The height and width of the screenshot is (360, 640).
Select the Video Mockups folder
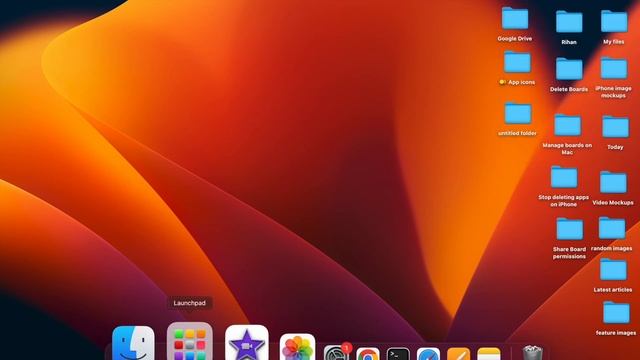[x=613, y=182]
